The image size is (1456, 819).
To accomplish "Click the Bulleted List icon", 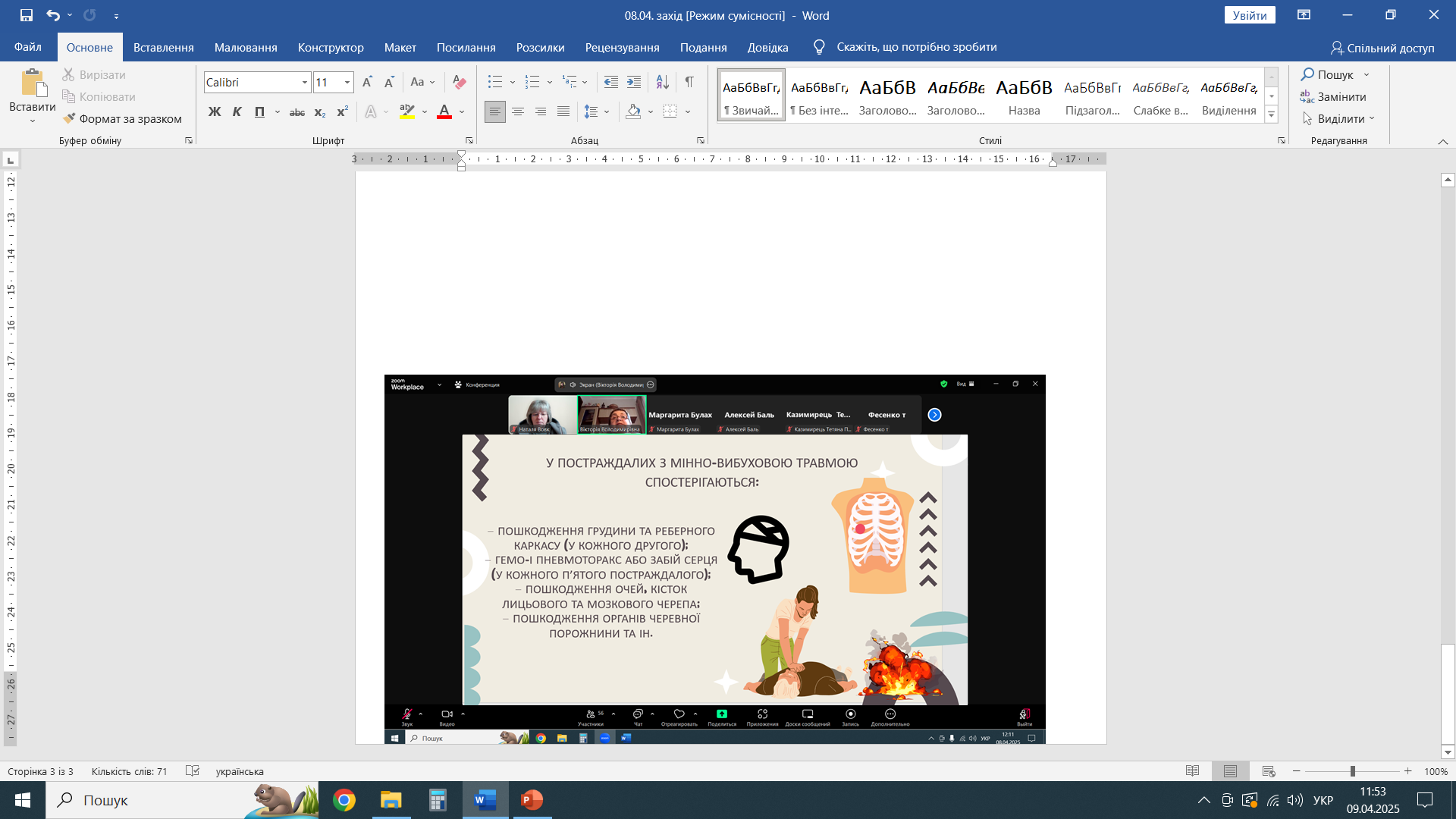I will point(495,82).
